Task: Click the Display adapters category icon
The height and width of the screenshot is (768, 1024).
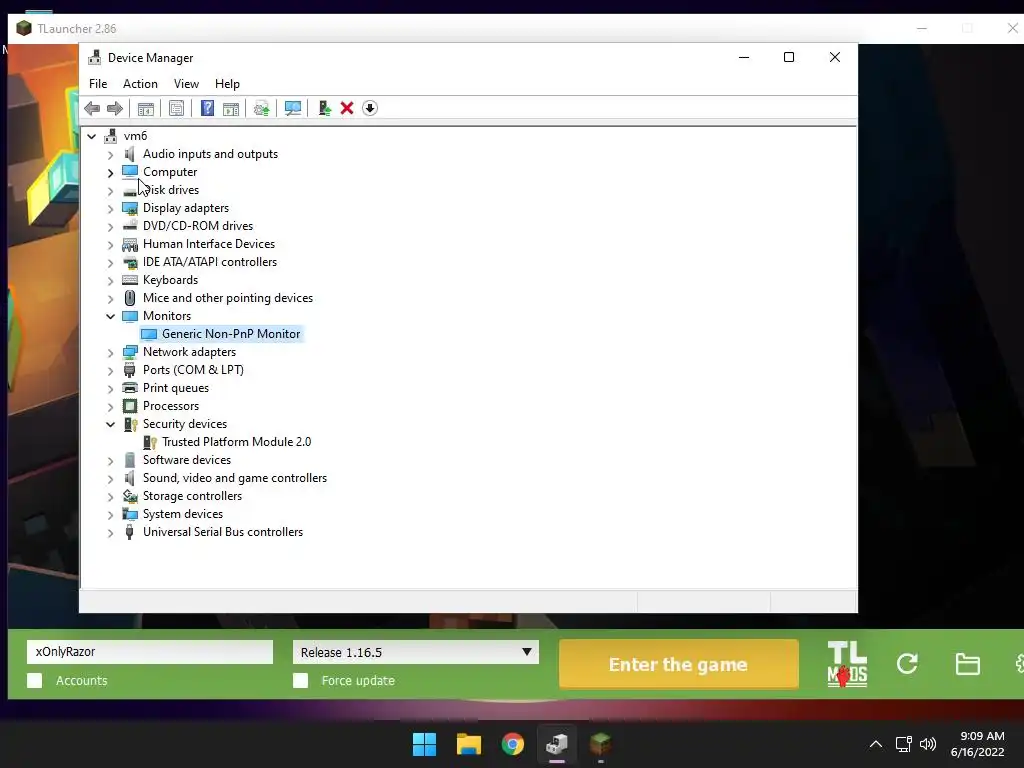Action: click(x=130, y=208)
